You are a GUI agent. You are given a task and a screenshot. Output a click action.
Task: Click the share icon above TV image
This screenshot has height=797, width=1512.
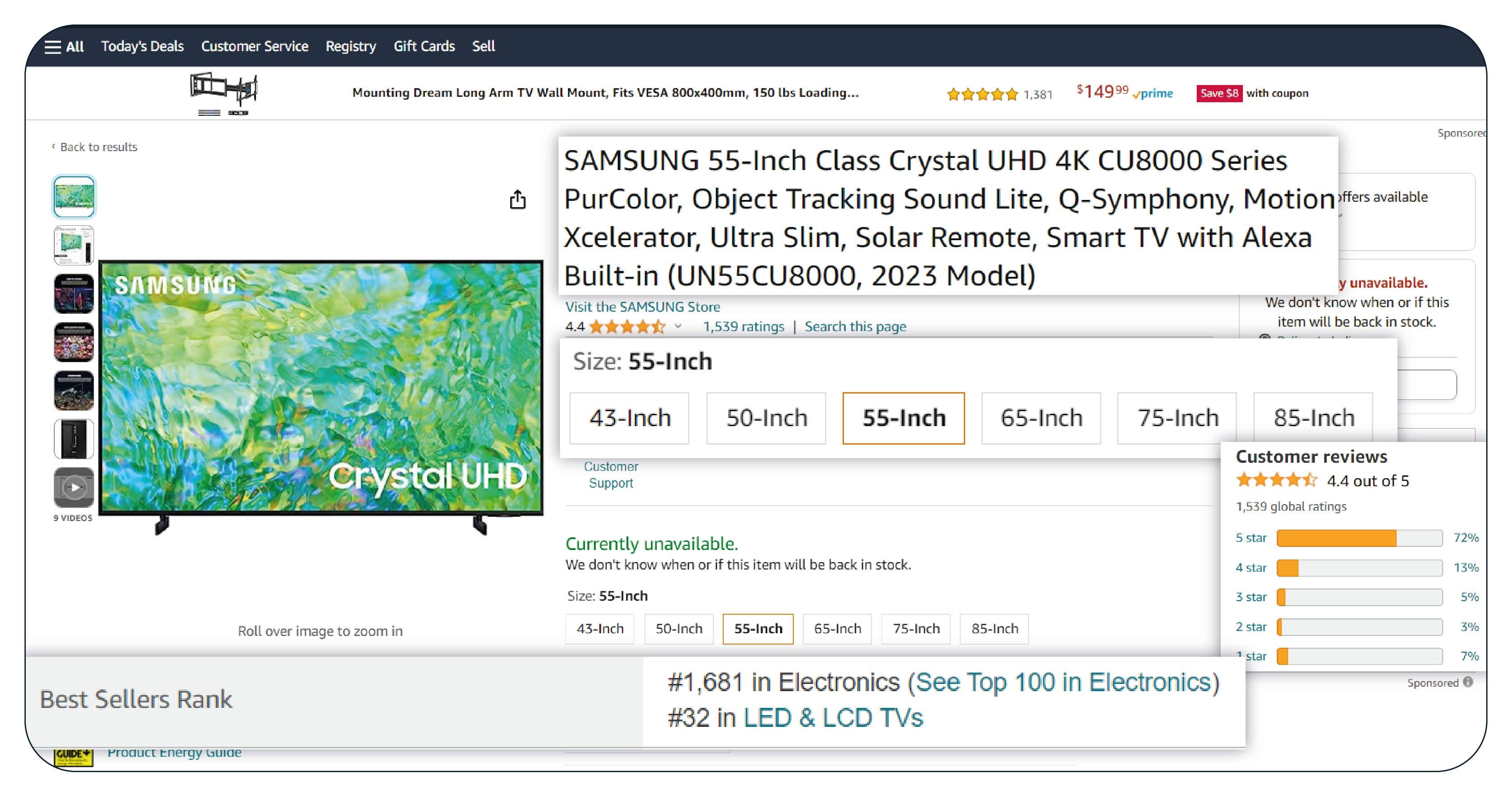[517, 200]
